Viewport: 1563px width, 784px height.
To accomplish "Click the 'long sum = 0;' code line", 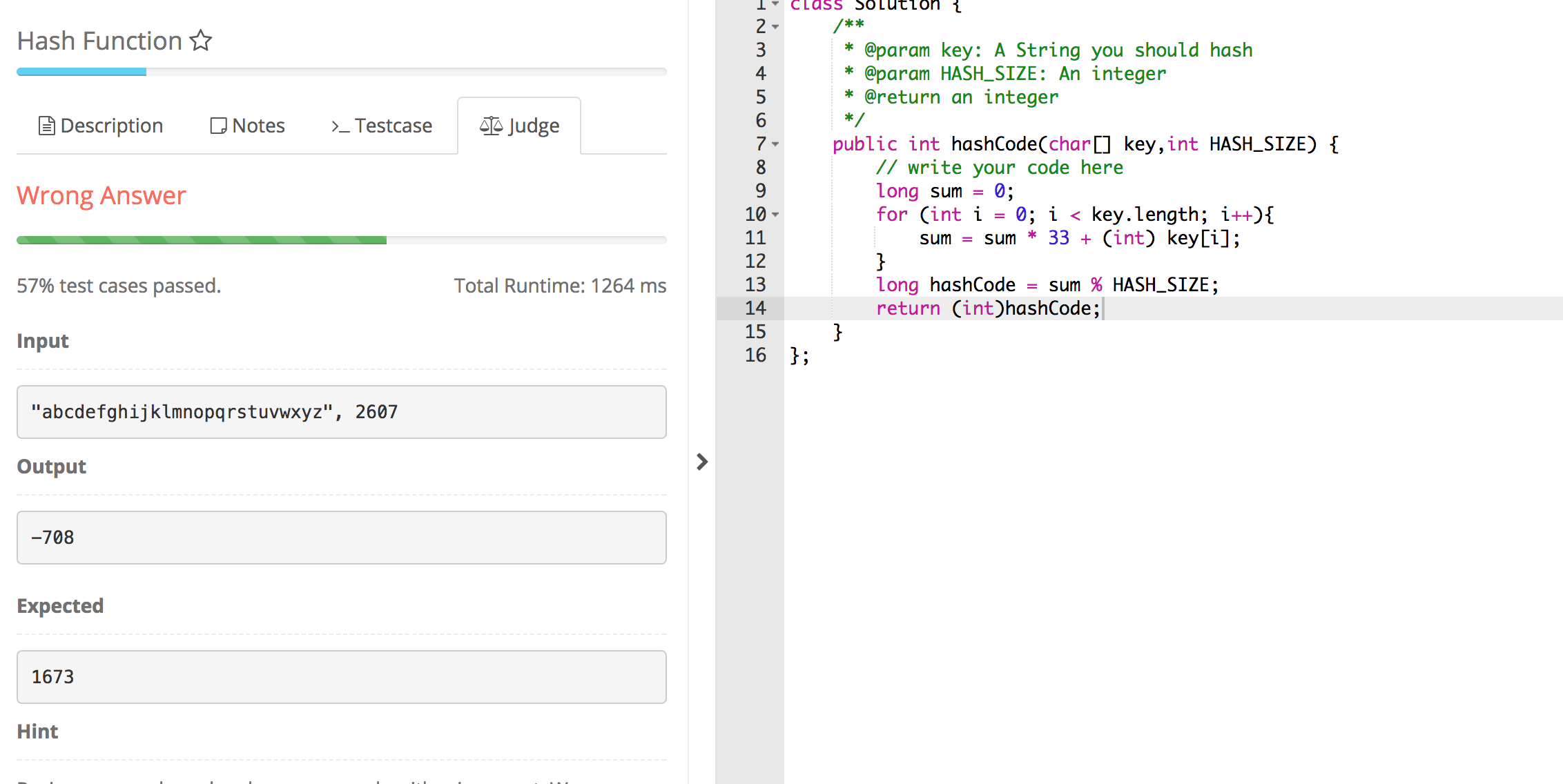I will pos(944,191).
